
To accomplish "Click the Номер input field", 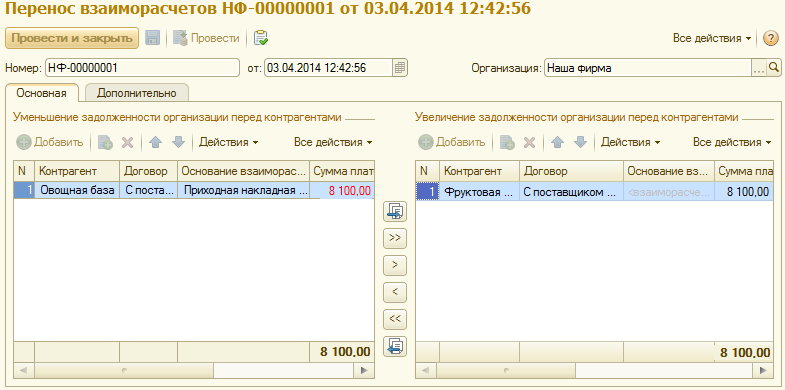I will coord(143,68).
